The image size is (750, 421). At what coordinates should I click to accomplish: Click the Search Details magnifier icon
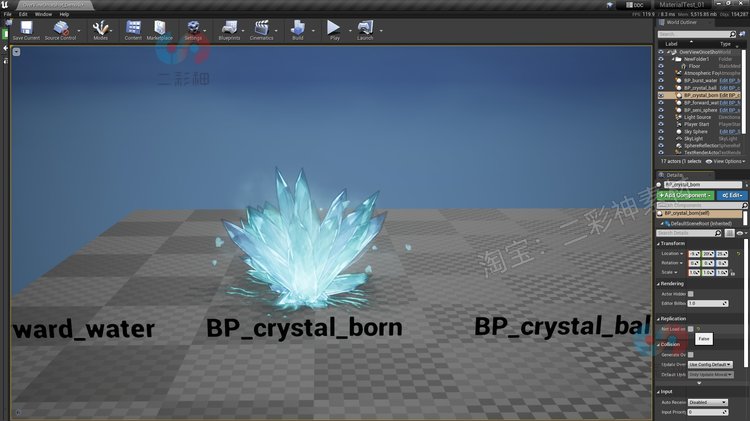coord(717,233)
